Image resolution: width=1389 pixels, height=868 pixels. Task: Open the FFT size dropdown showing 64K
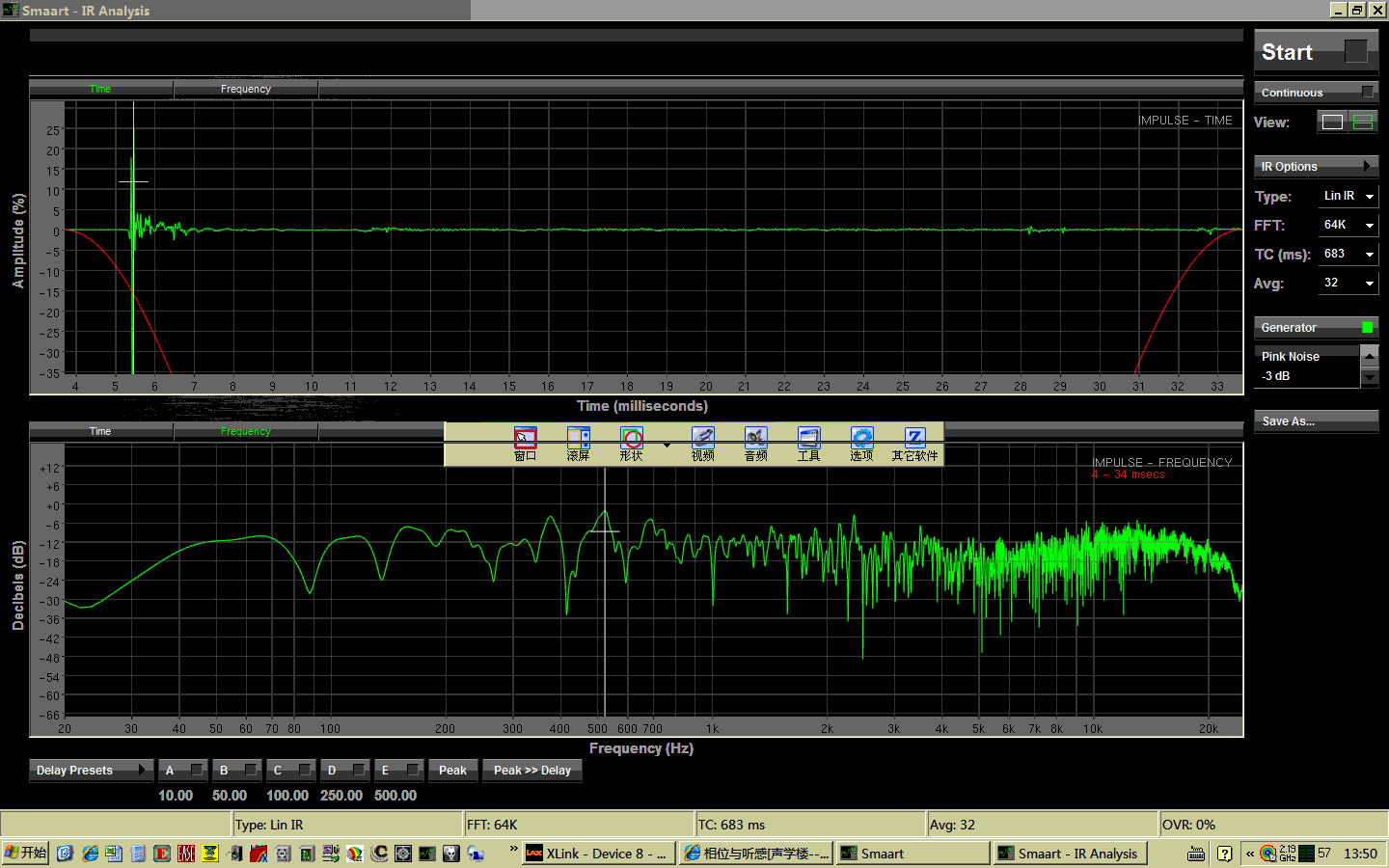pos(1348,226)
